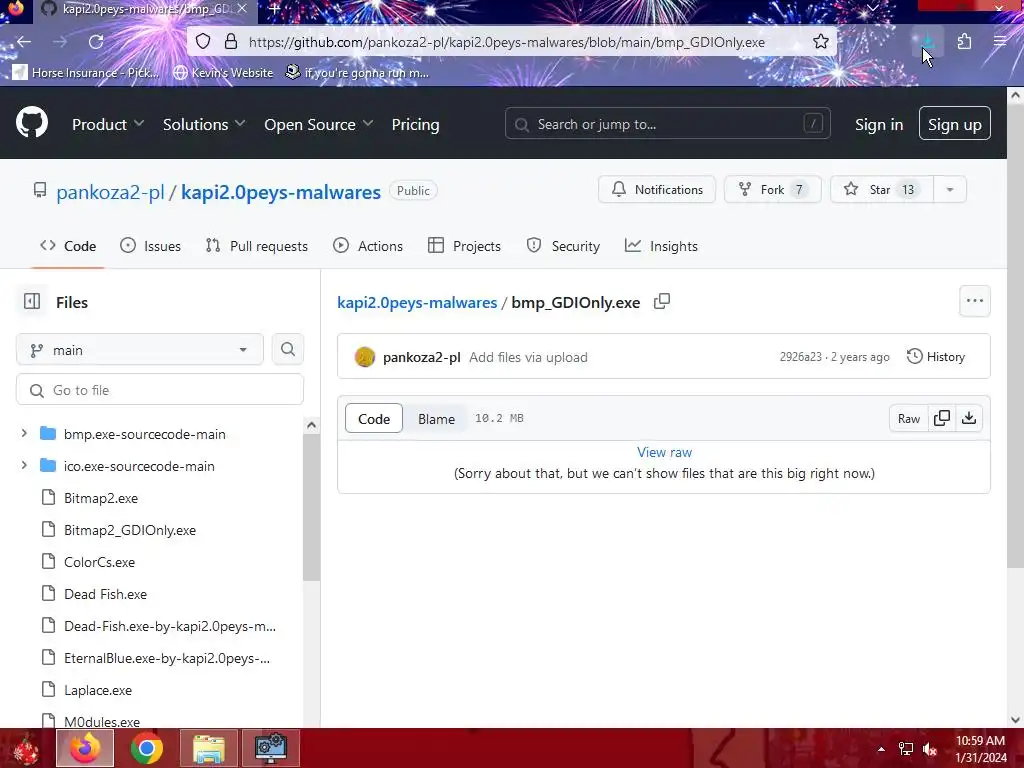Close the kapi2.0peys-malwares tab
The image size is (1024, 768).
click(242, 9)
